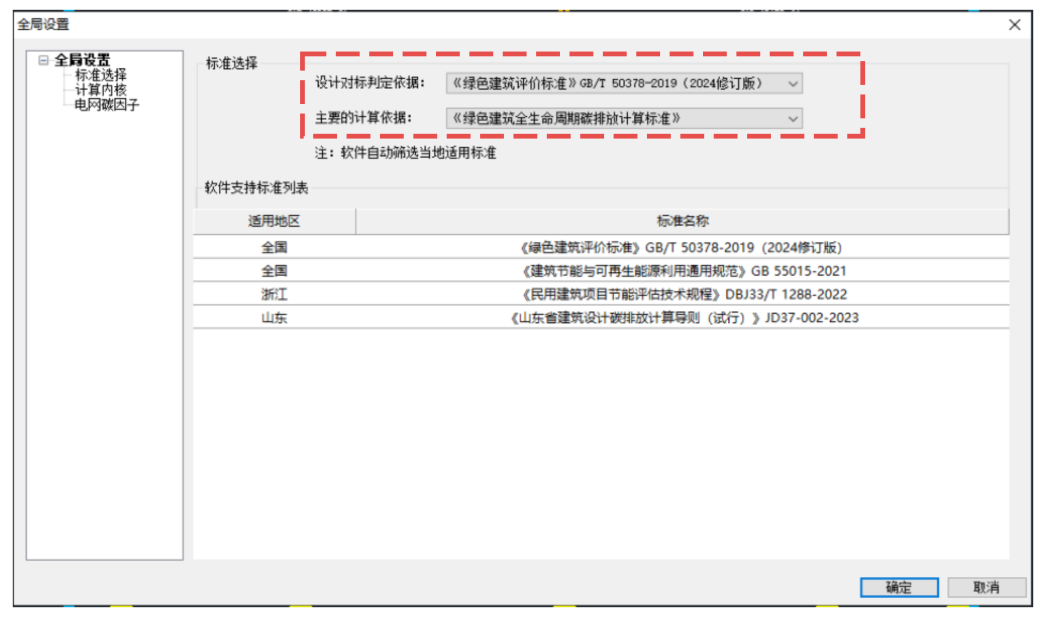The width and height of the screenshot is (1045, 624).
Task: Select 计算内核 in the settings tree
Action: coord(100,90)
